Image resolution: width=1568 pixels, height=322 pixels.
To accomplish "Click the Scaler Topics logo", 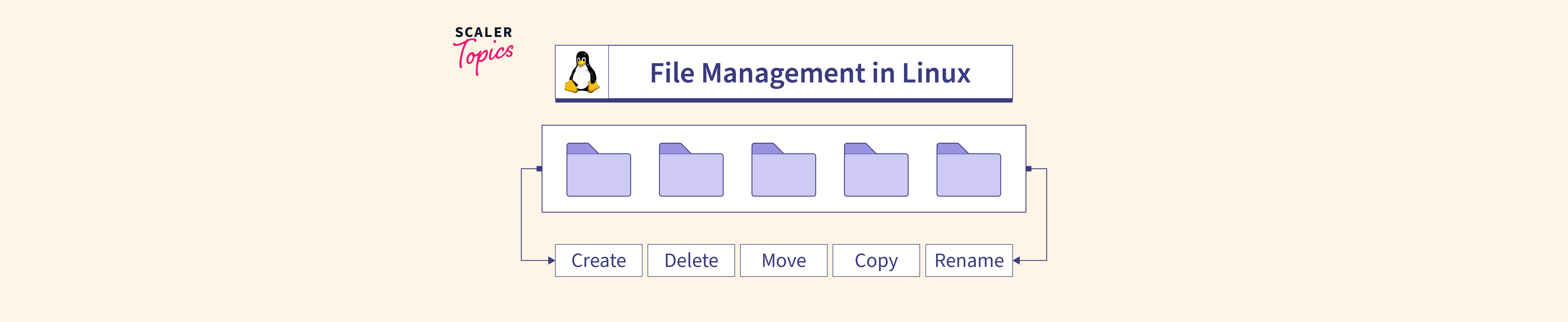I will [484, 50].
